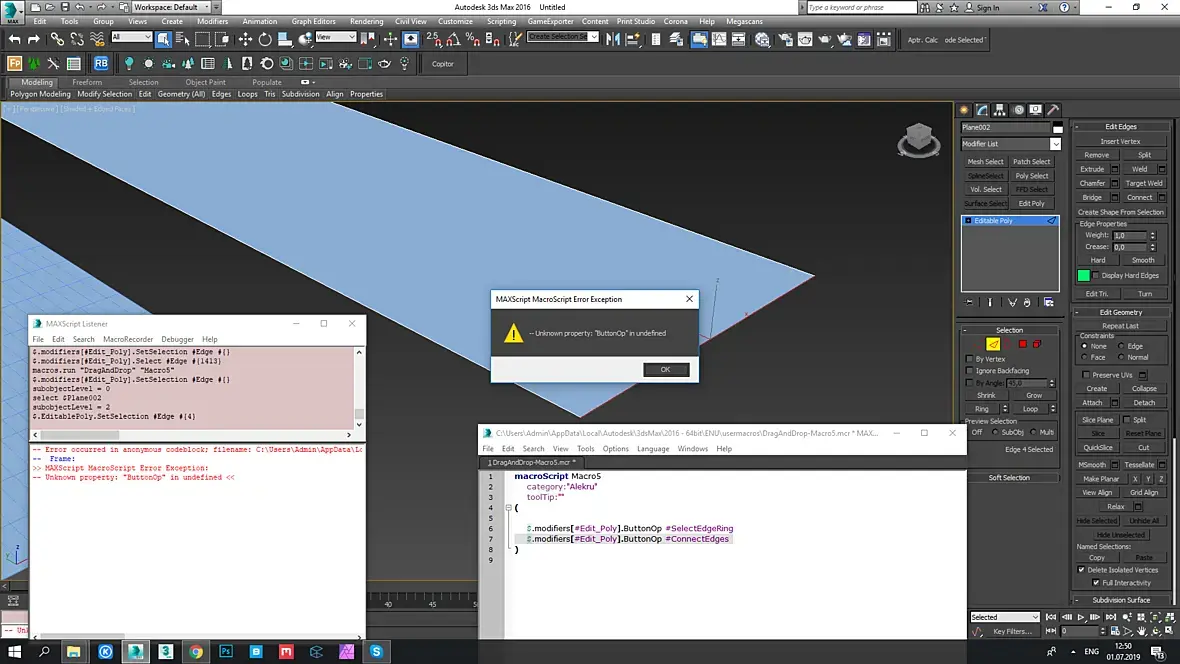Open the Utilities hammer panel tab
1180x664 pixels.
pos(1053,110)
